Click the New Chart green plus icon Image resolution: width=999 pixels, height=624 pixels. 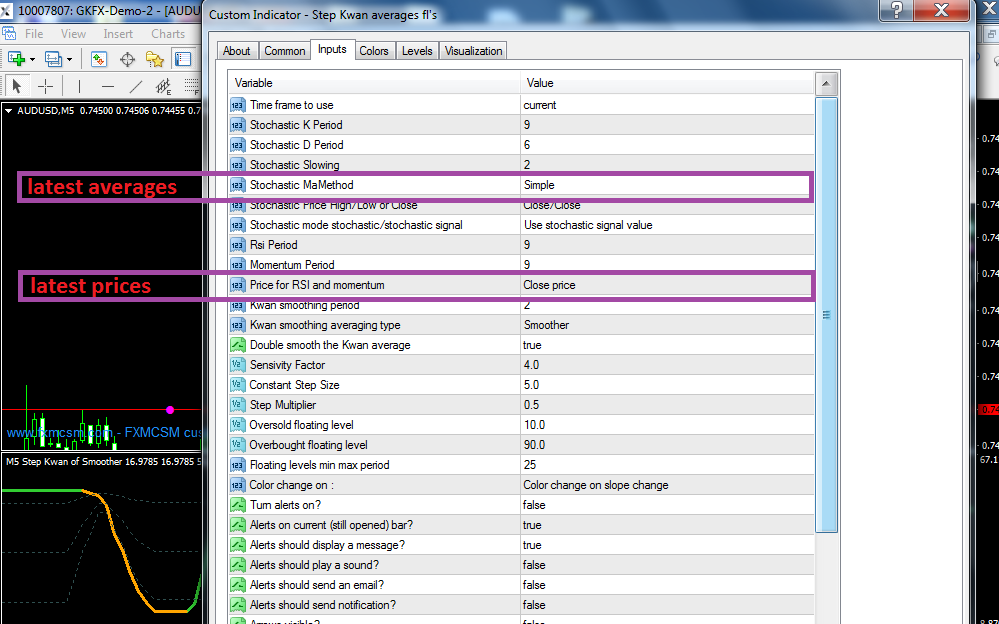17,59
